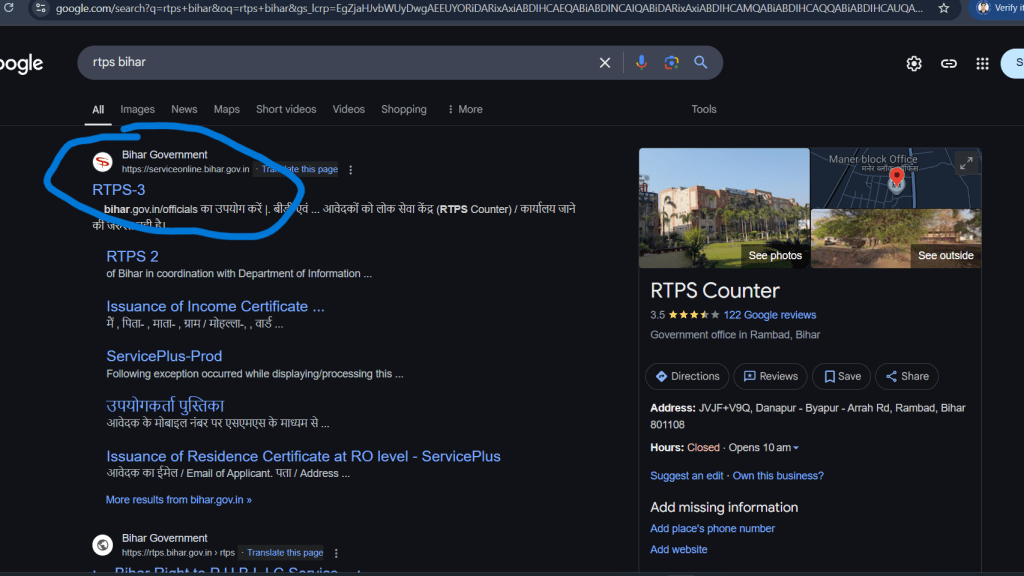Click the globe favicon of rtps.bihar.gov.in result
The image size is (1024, 576).
pyautogui.click(x=103, y=545)
